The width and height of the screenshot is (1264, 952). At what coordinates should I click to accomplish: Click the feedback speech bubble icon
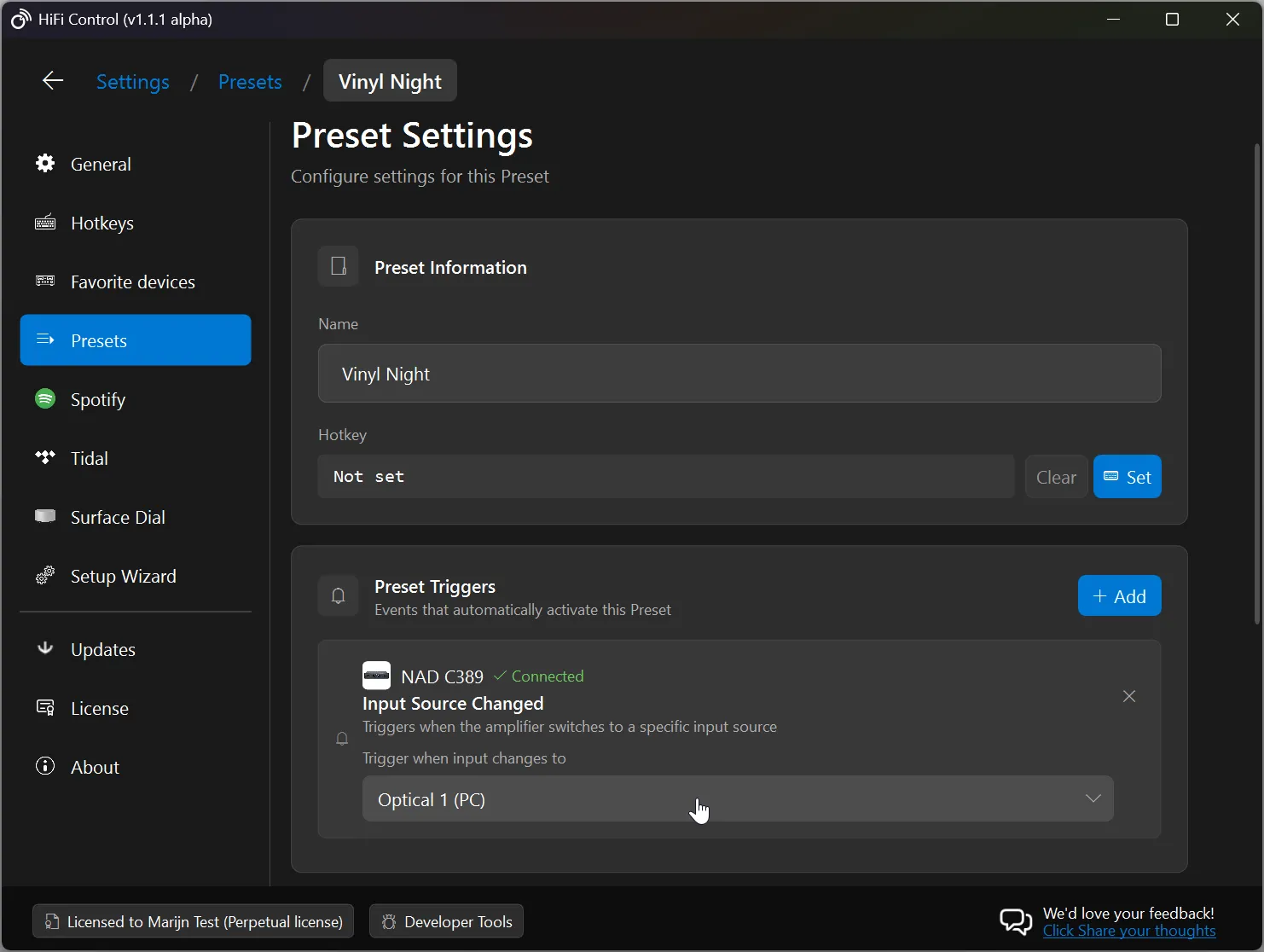pos(1015,921)
